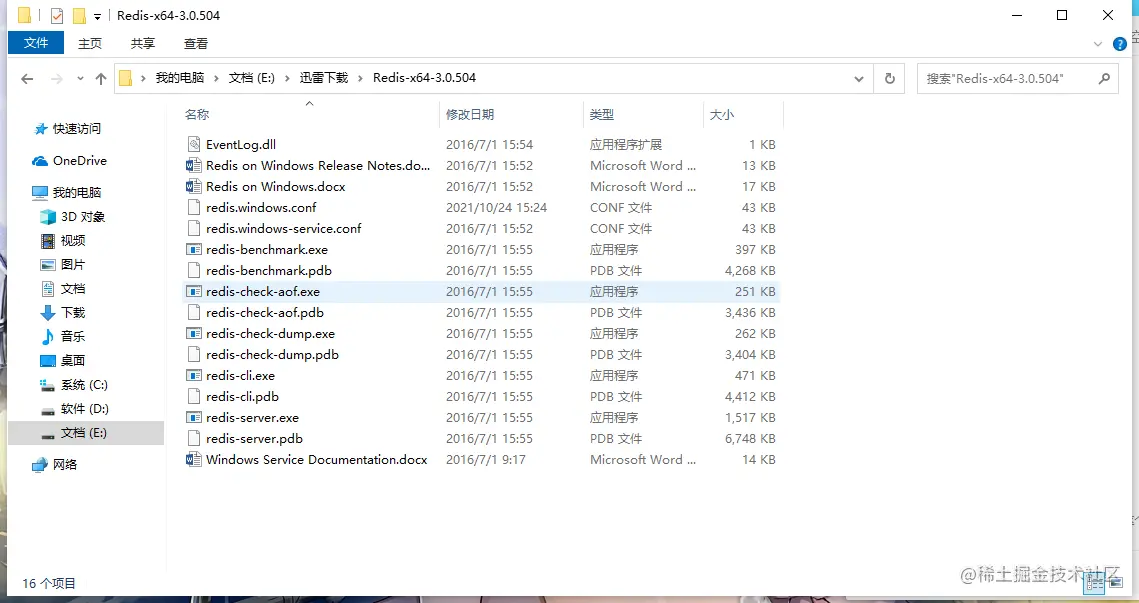Viewport: 1139px width, 603px height.
Task: Click the 6,748 KB size cell
Action: (750, 439)
